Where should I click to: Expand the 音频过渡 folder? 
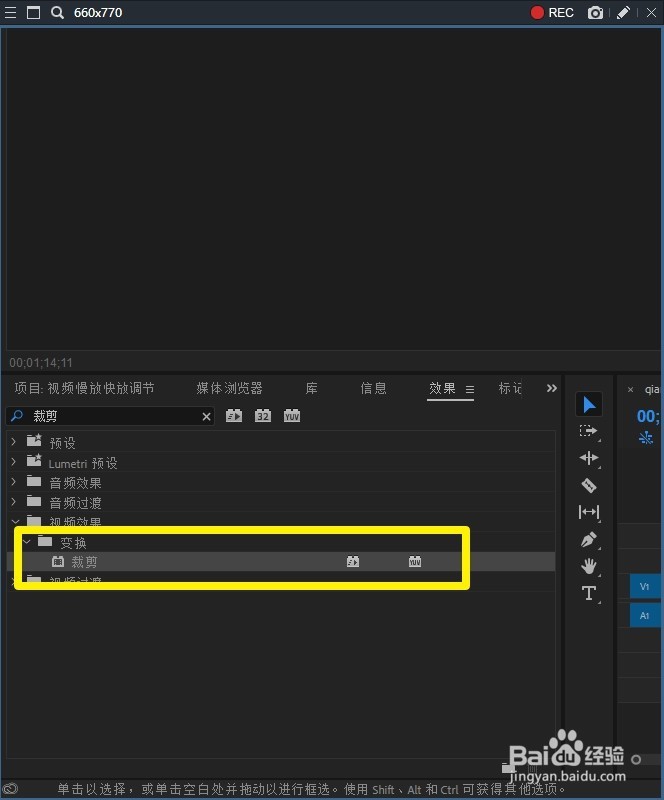[x=14, y=502]
